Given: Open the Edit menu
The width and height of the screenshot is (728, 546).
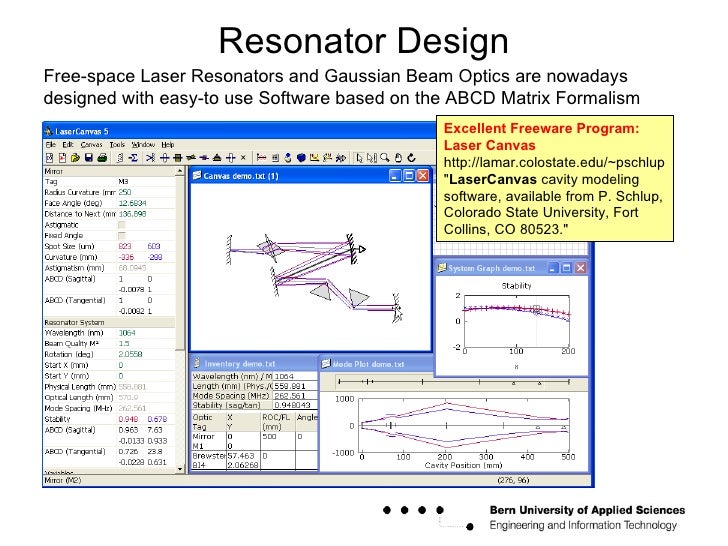Looking at the screenshot, I should (68, 144).
